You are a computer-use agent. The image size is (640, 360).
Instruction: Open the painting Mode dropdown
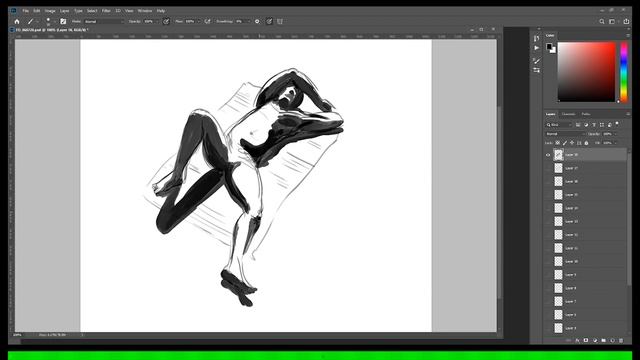pos(104,21)
